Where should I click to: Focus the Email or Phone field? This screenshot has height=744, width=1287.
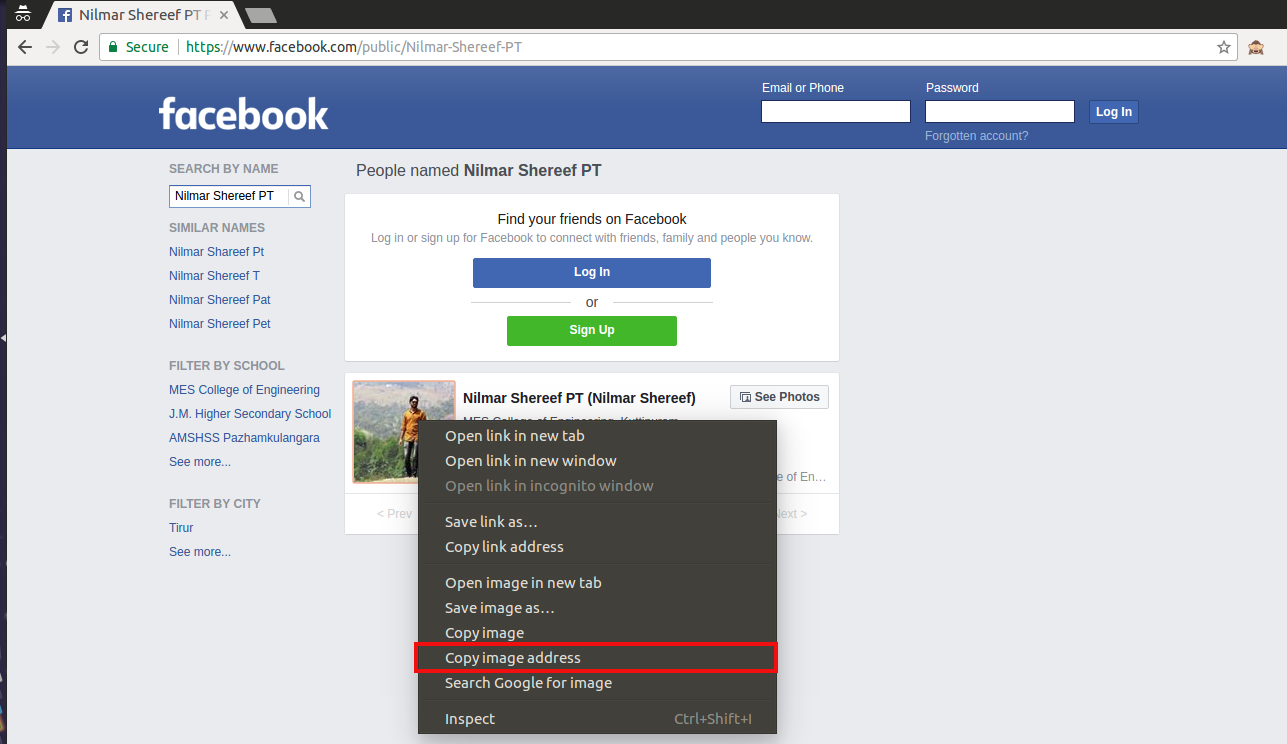[836, 112]
